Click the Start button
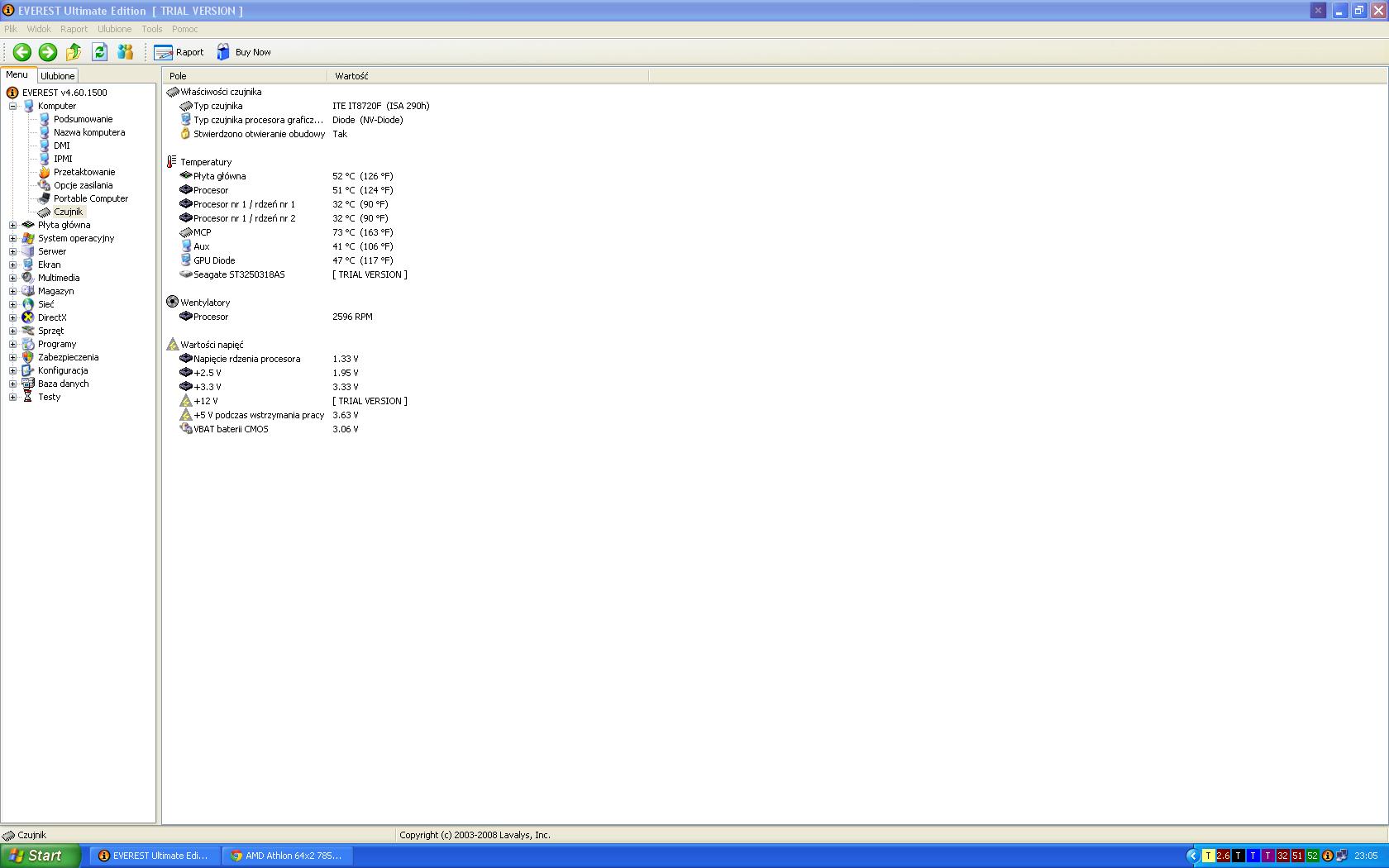This screenshot has width=1389, height=868. 41,856
